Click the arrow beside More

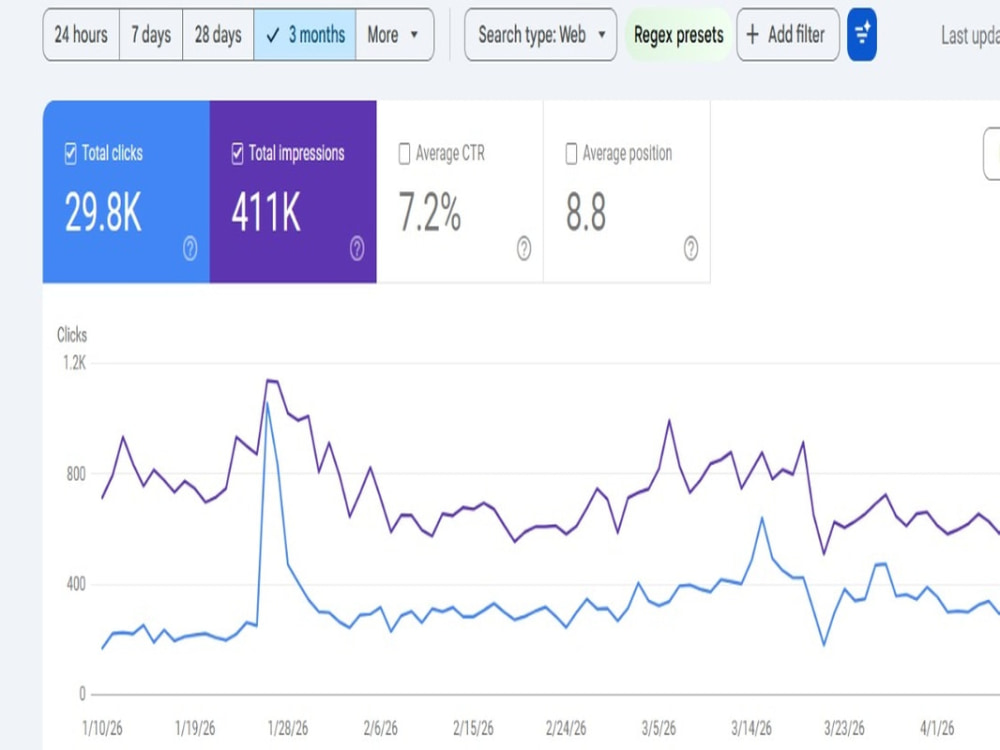click(x=414, y=34)
